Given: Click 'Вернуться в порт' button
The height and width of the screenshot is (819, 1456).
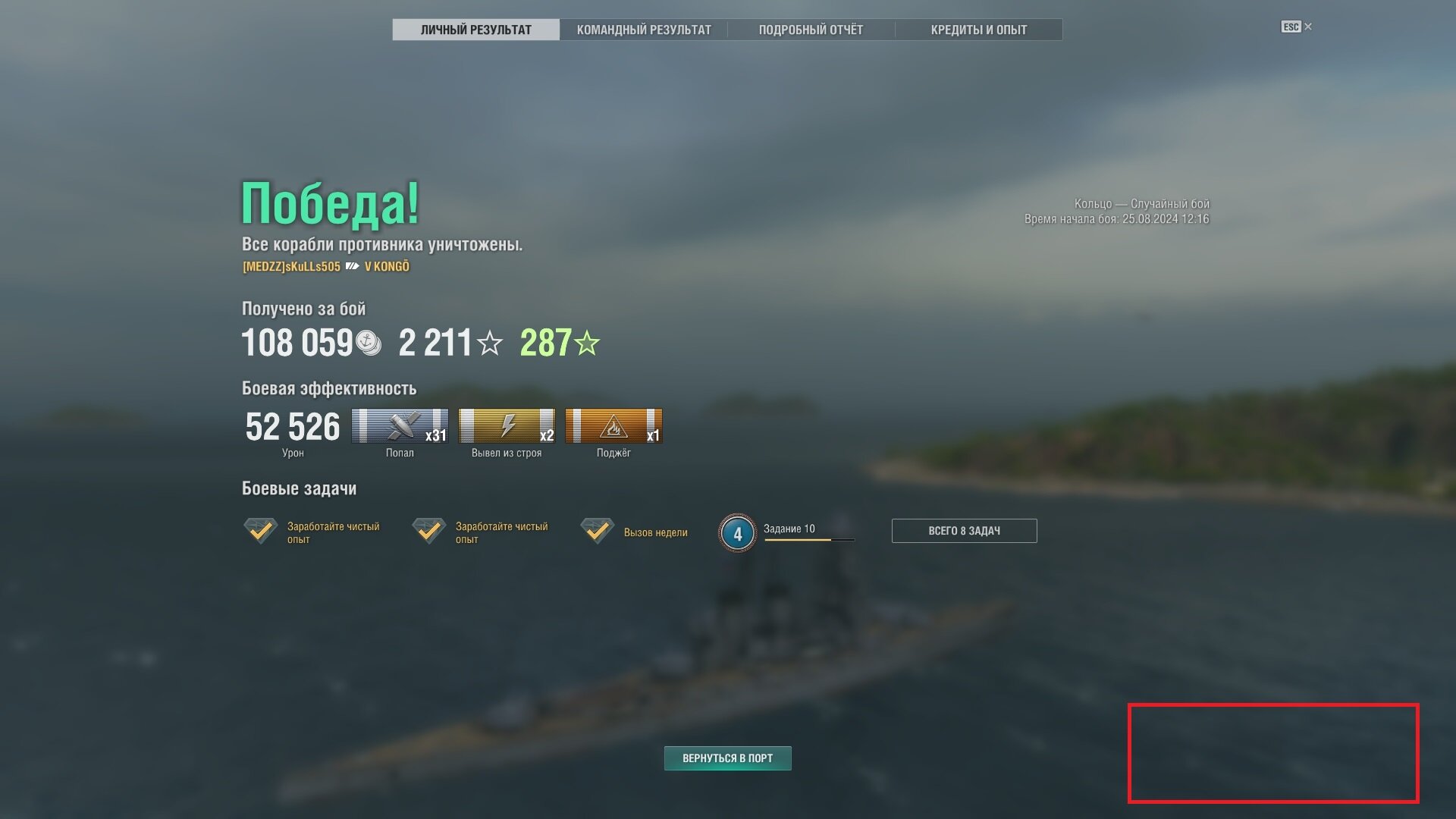Looking at the screenshot, I should 728,758.
